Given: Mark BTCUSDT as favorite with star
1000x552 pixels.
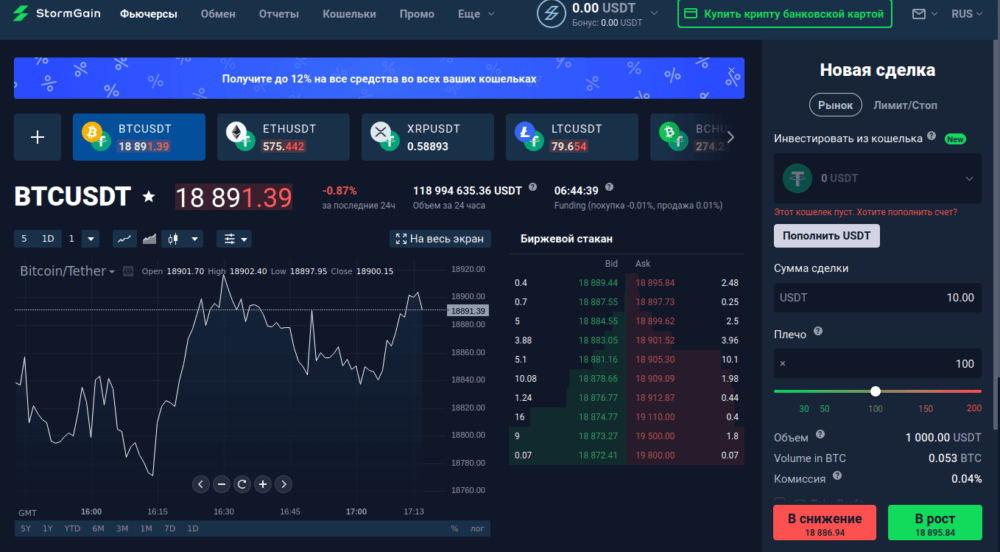Looking at the screenshot, I should click(x=149, y=197).
